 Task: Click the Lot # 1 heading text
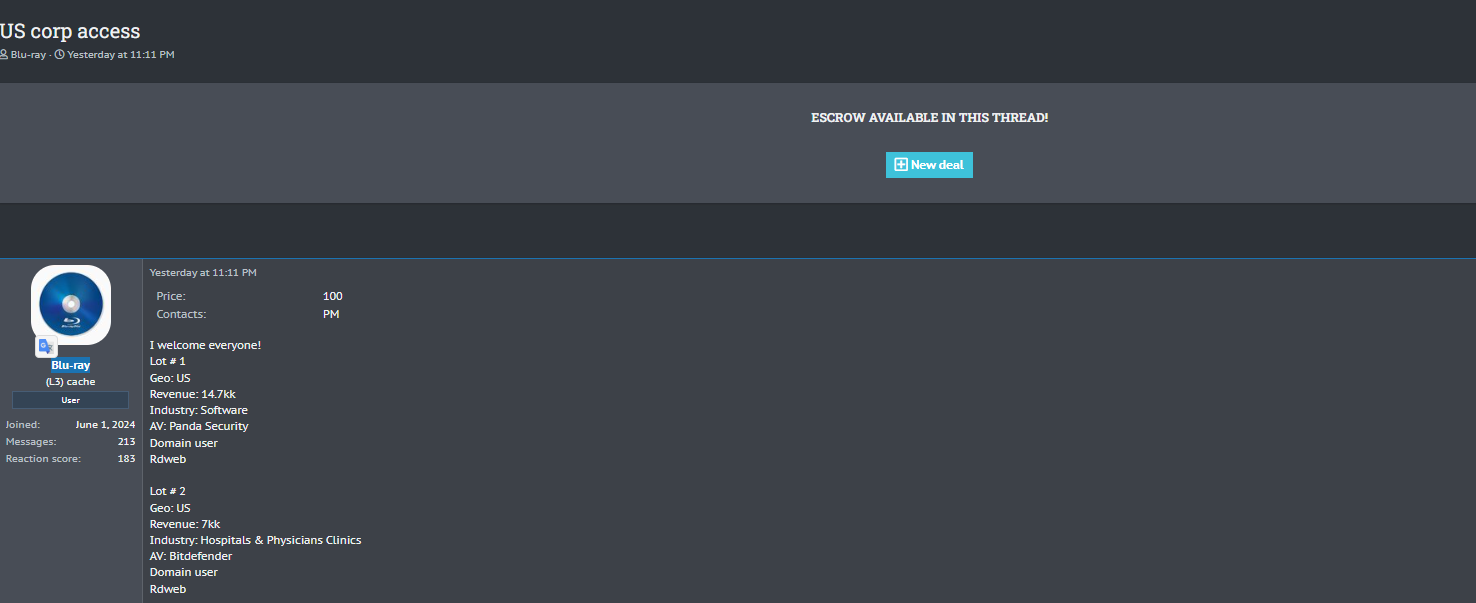[x=168, y=361]
